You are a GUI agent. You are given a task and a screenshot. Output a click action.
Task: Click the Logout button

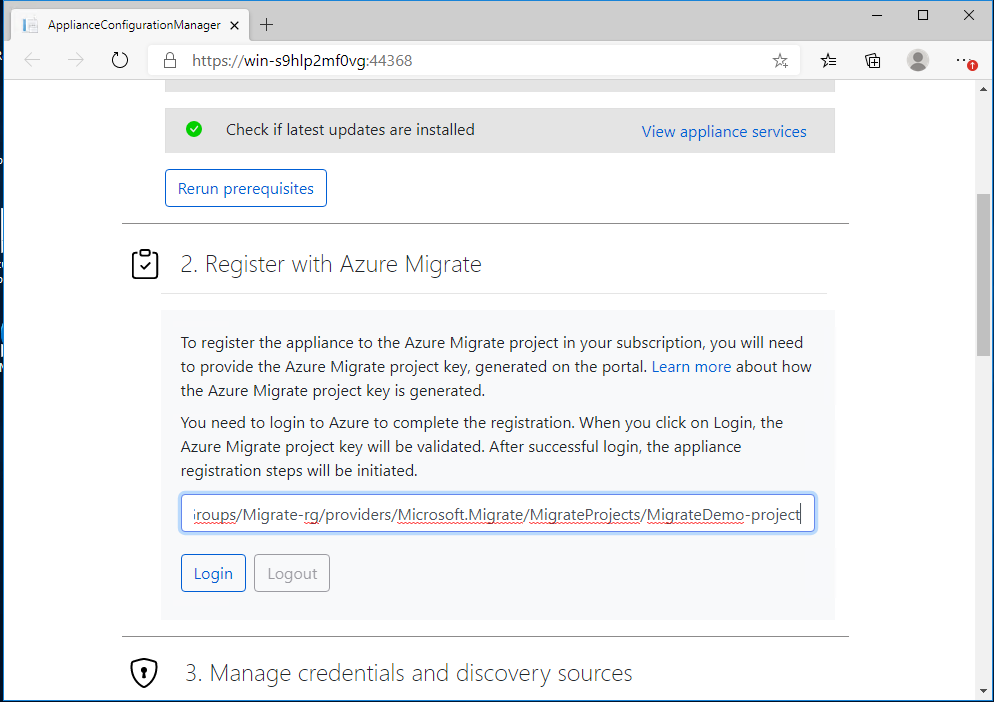coord(291,572)
